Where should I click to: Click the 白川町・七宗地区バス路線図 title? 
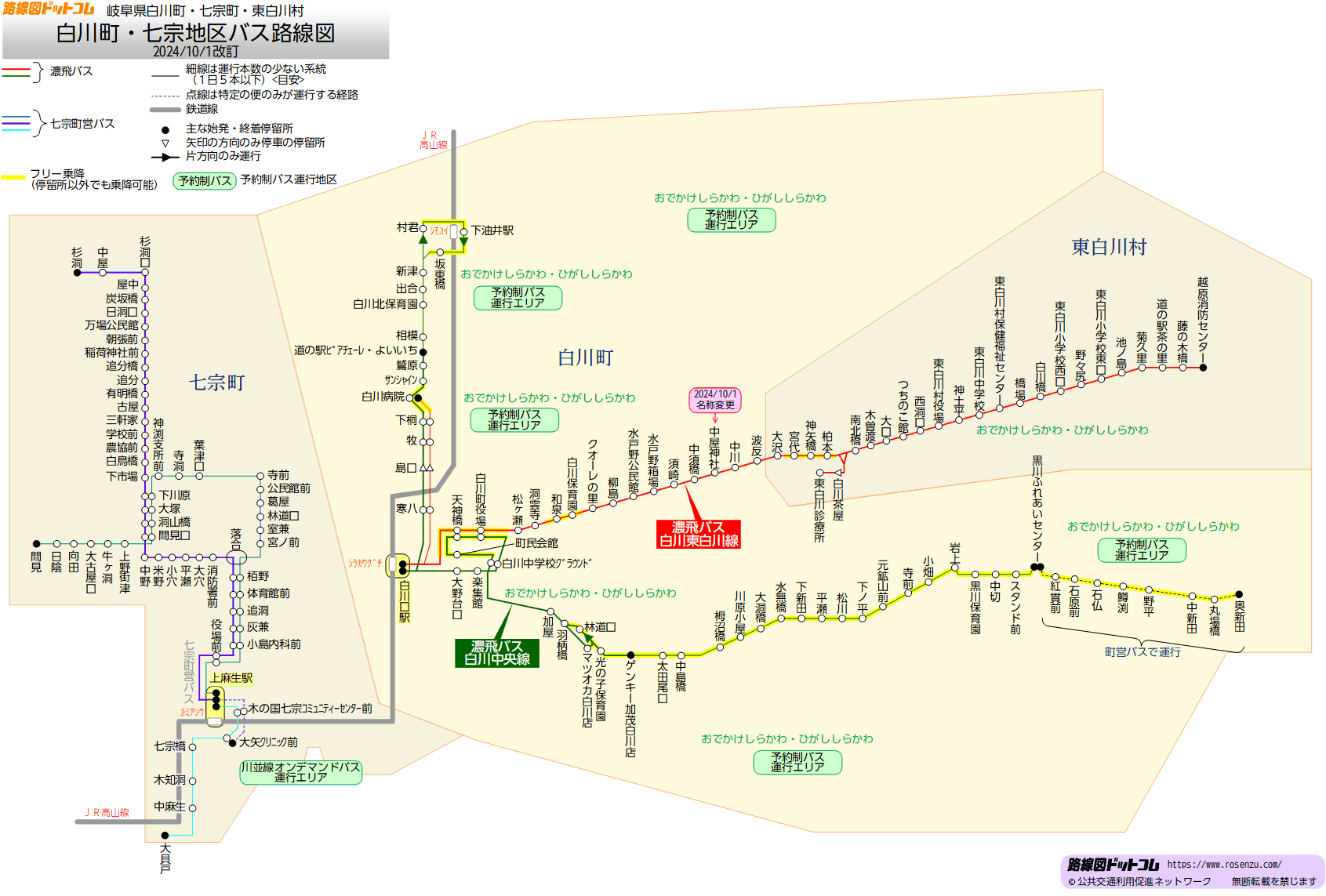pyautogui.click(x=196, y=33)
